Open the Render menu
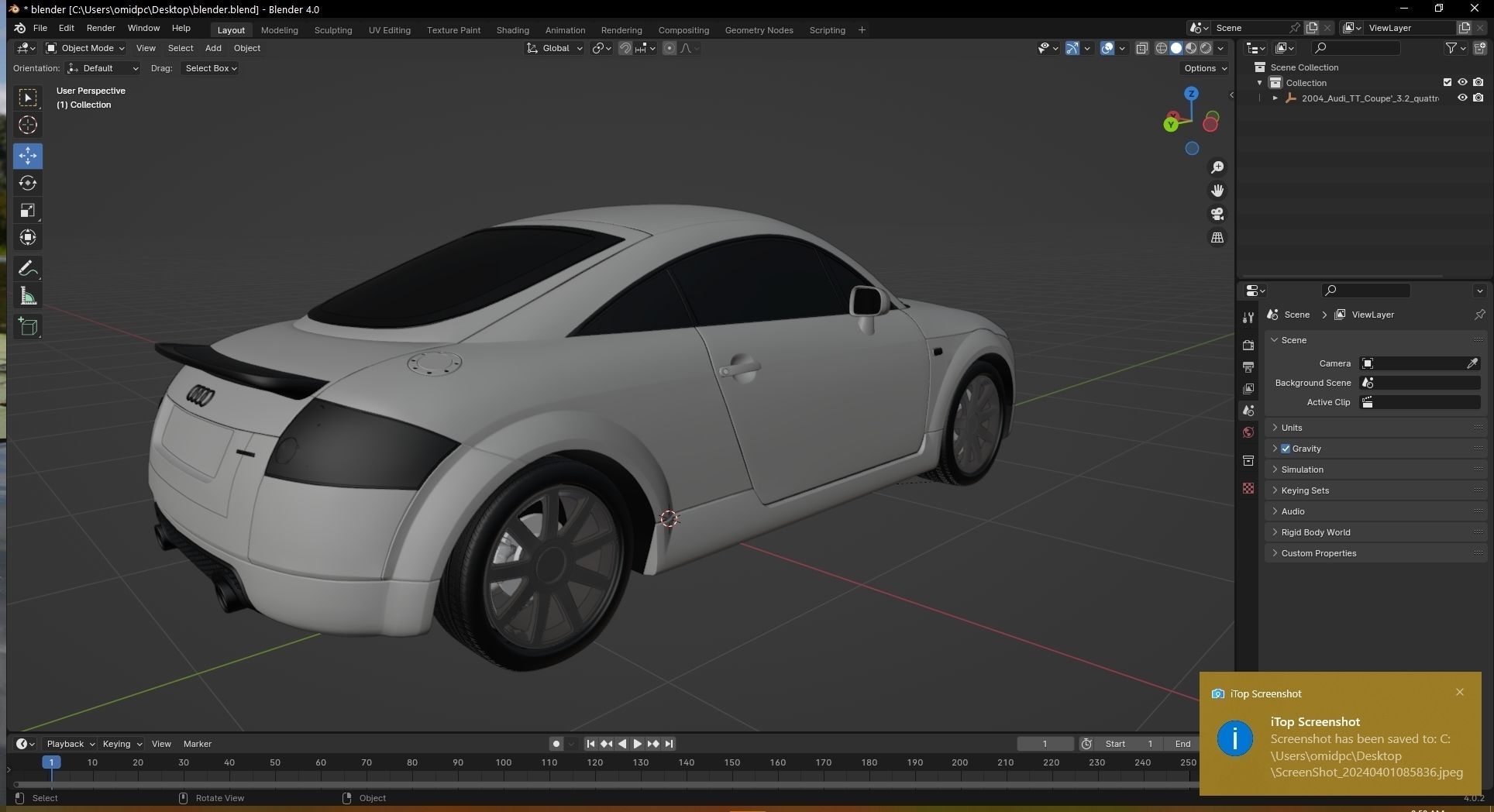This screenshot has height=812, width=1494. point(101,28)
